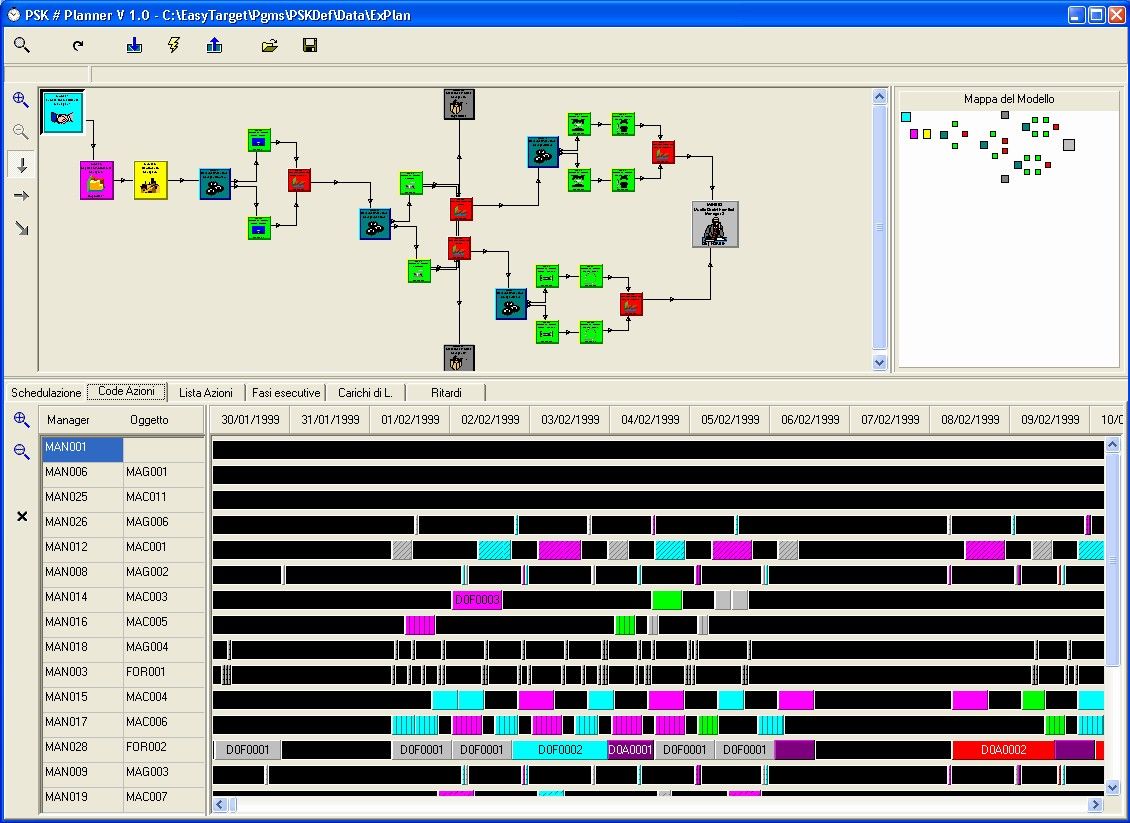Click the Gantt horizontal scrollbar left arrow
The image size is (1130, 823).
pyautogui.click(x=221, y=804)
